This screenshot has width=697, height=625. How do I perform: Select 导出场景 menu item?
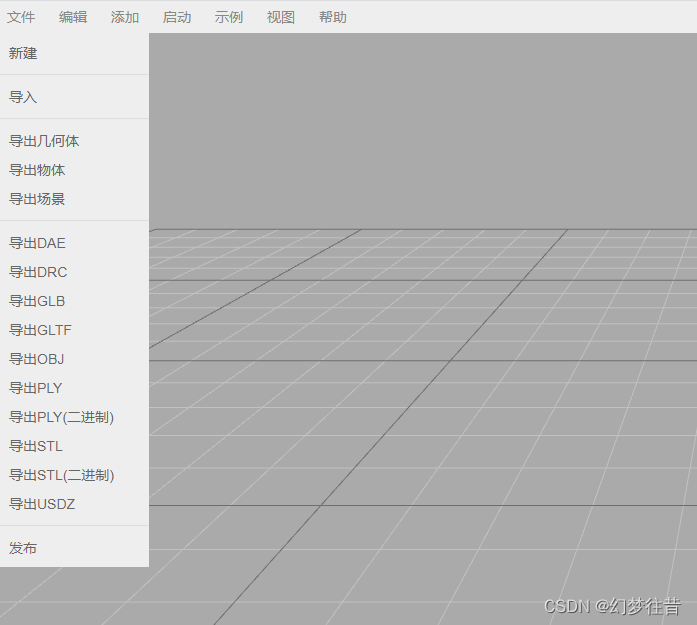(x=74, y=199)
